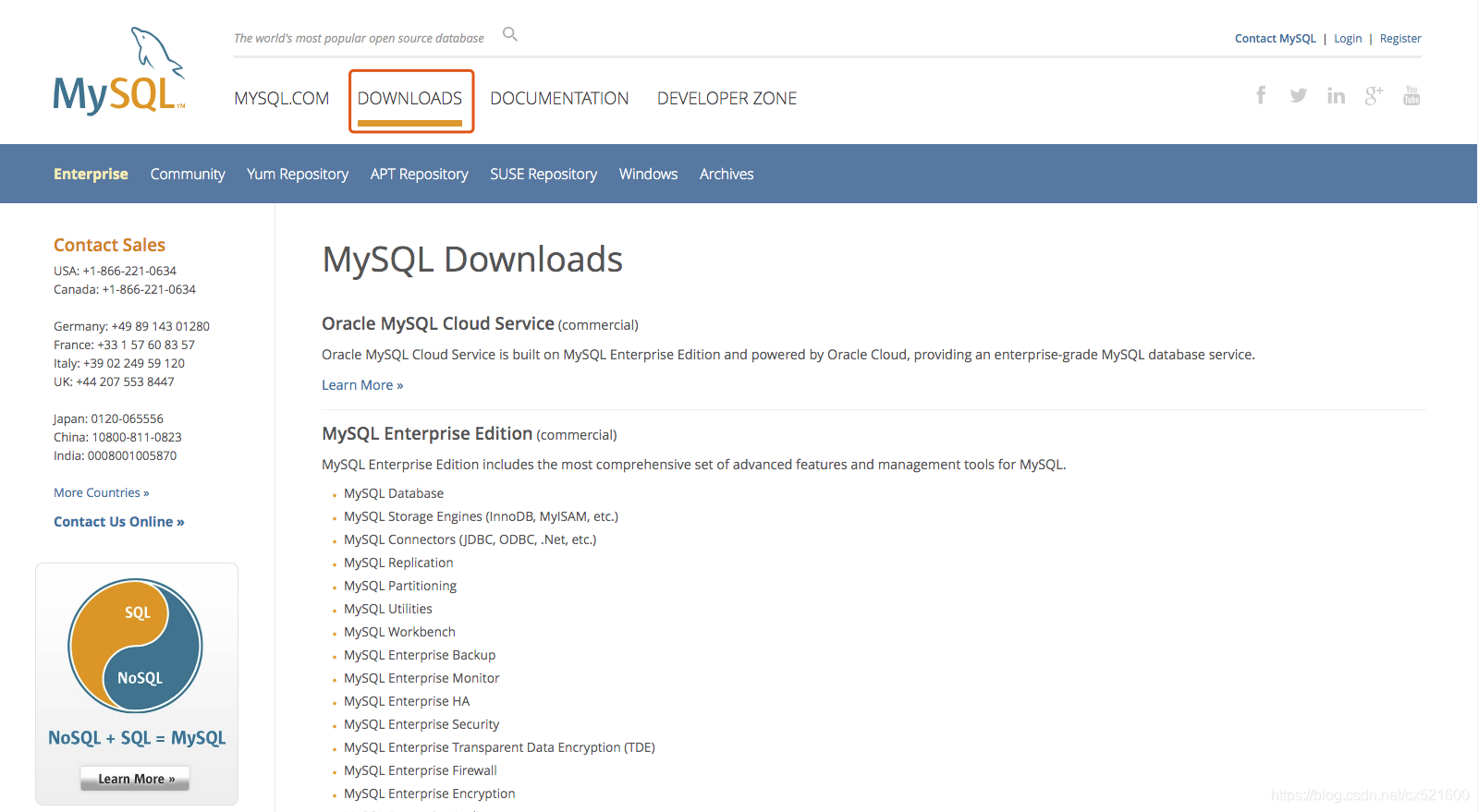Click 'MySQL Database' list item
Image resolution: width=1478 pixels, height=812 pixels.
click(394, 493)
